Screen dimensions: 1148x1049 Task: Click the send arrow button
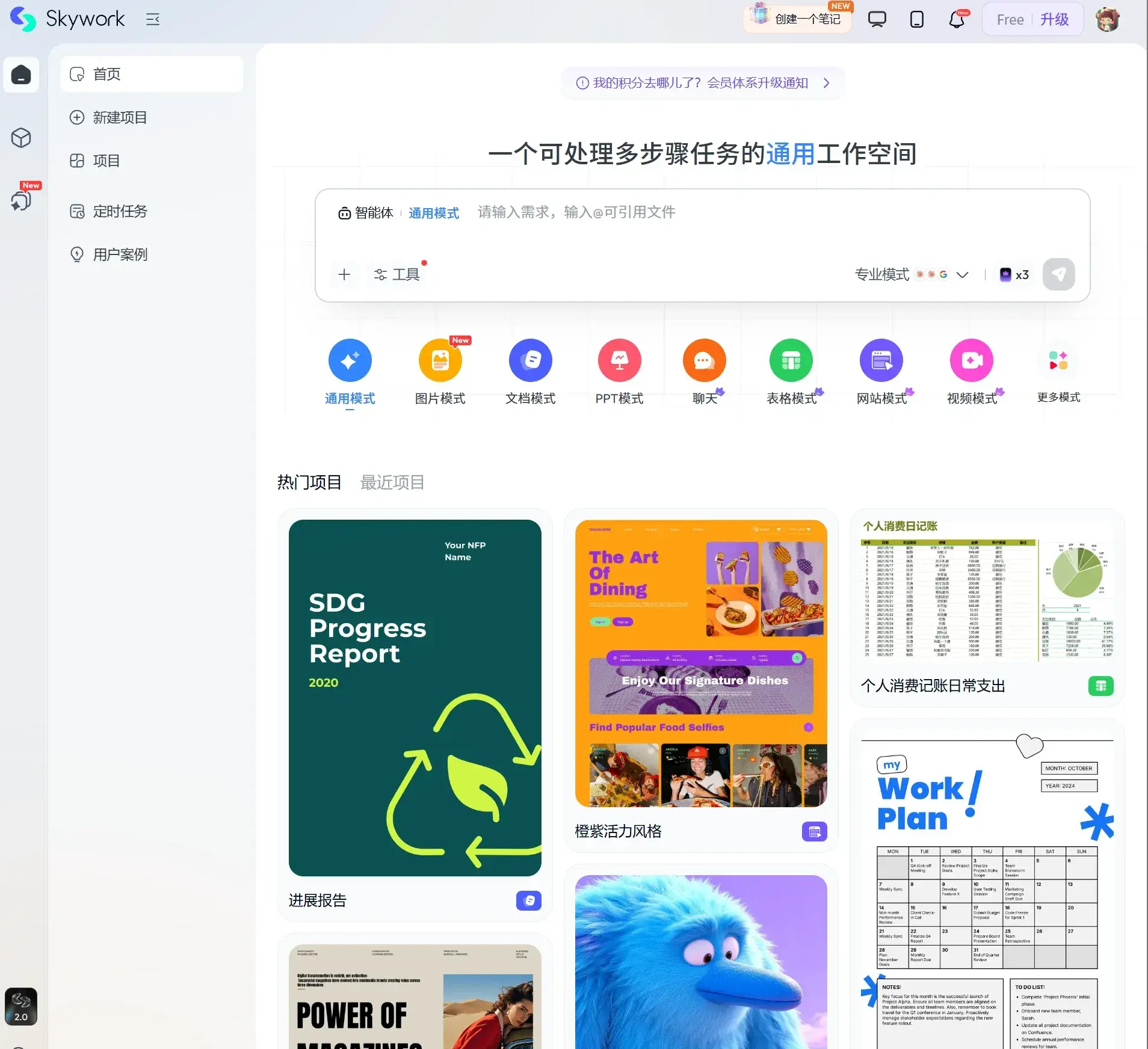1058,274
